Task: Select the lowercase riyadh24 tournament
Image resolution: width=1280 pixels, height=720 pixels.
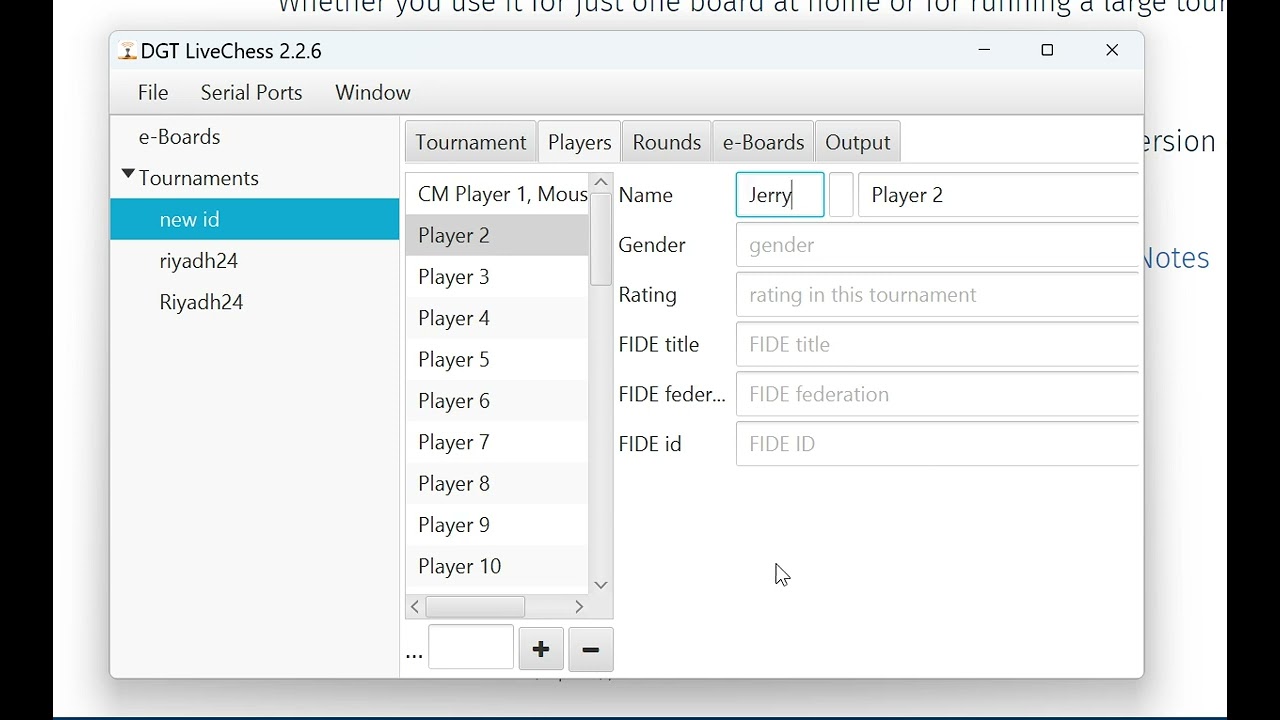Action: [255, 261]
